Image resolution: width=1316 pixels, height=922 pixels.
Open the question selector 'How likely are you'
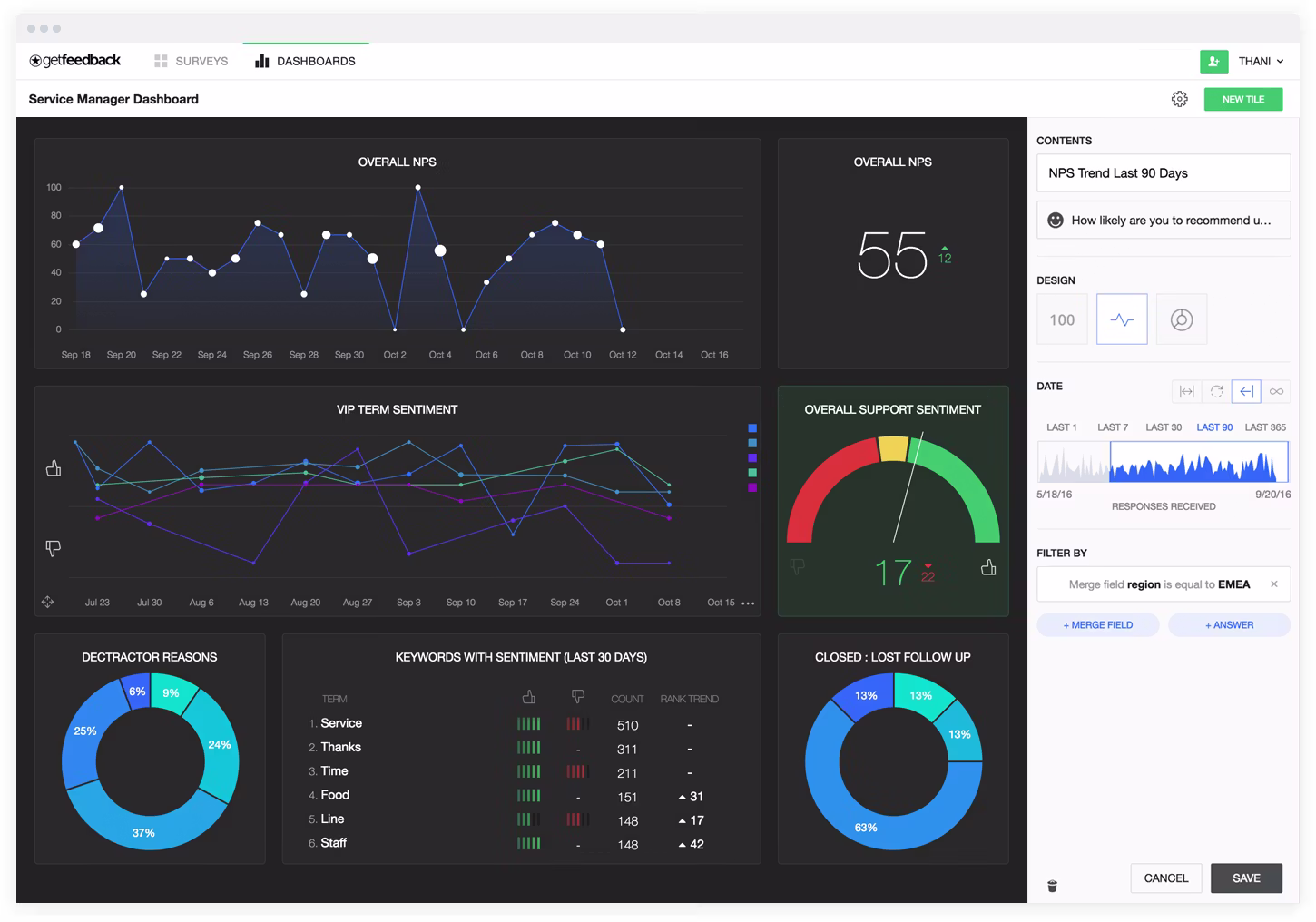click(1164, 220)
